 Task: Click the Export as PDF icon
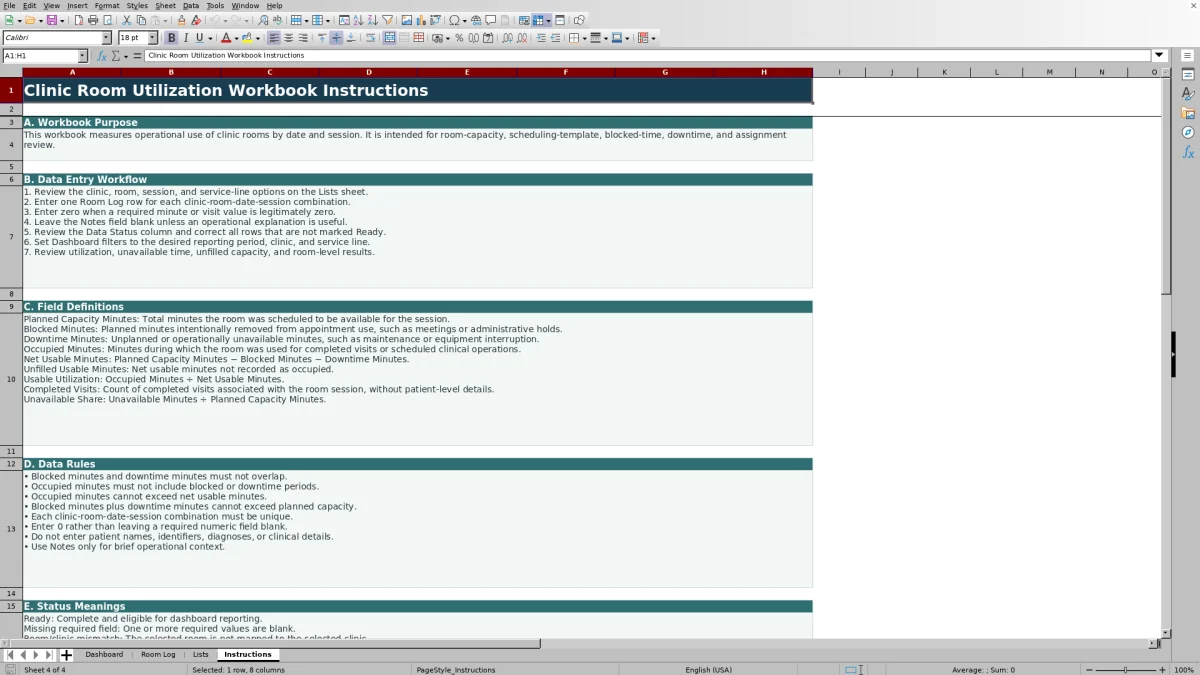pos(79,20)
